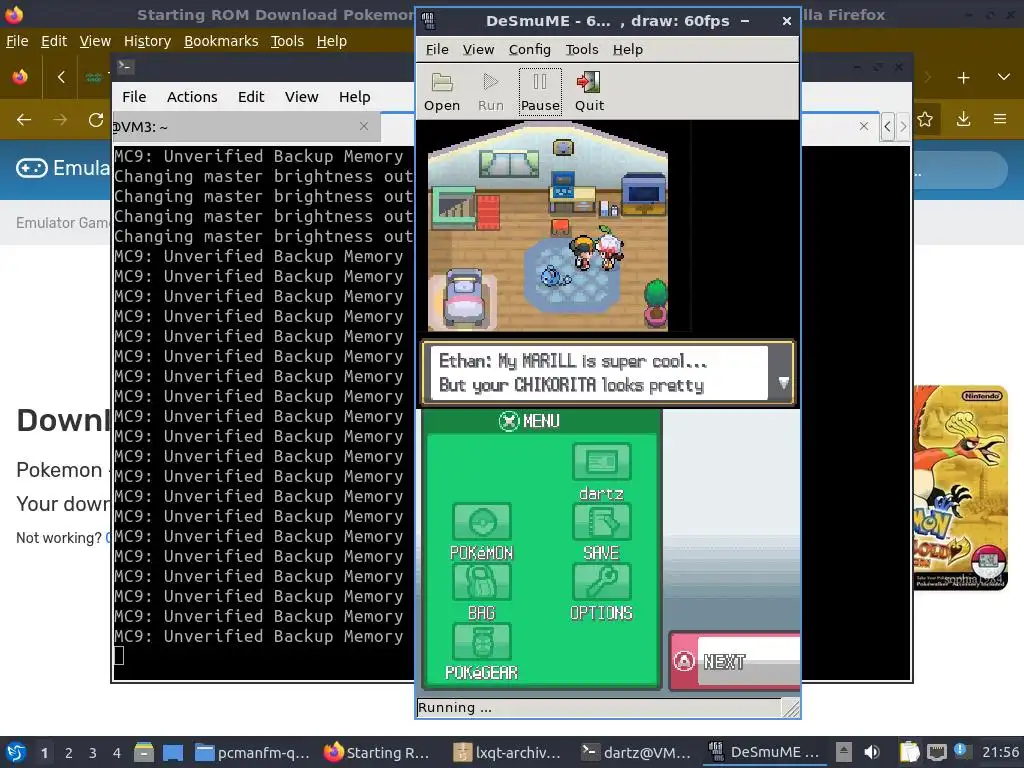Click the Emulator Games site logo
Screen dimensions: 1024x768
click(63, 168)
